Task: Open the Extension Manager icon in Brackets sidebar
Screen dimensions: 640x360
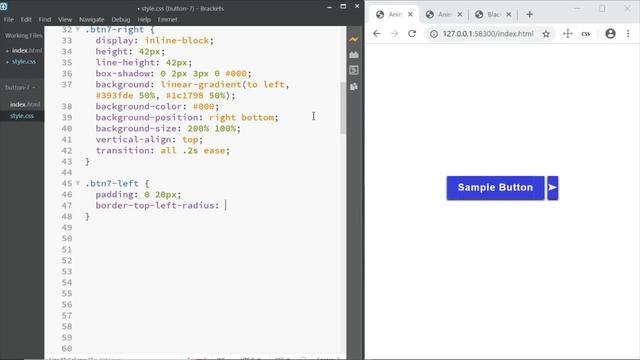Action: (354, 55)
